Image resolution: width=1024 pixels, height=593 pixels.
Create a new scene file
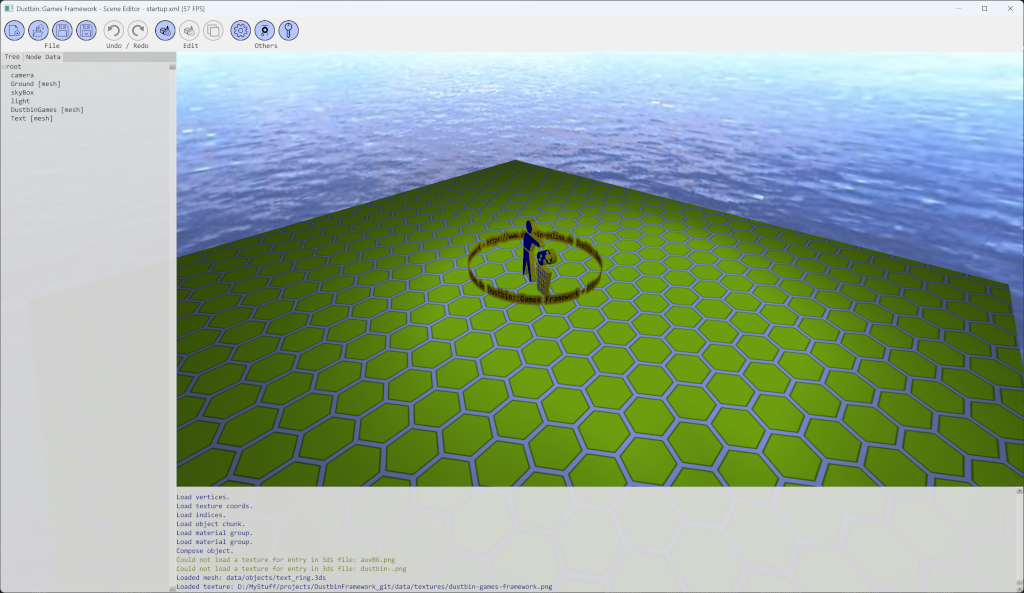coord(14,31)
